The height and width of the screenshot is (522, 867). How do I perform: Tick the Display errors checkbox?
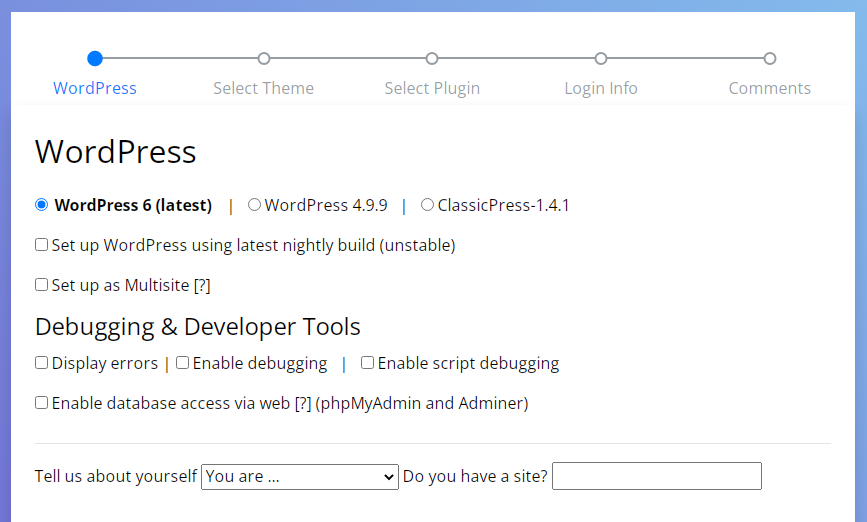pos(41,363)
